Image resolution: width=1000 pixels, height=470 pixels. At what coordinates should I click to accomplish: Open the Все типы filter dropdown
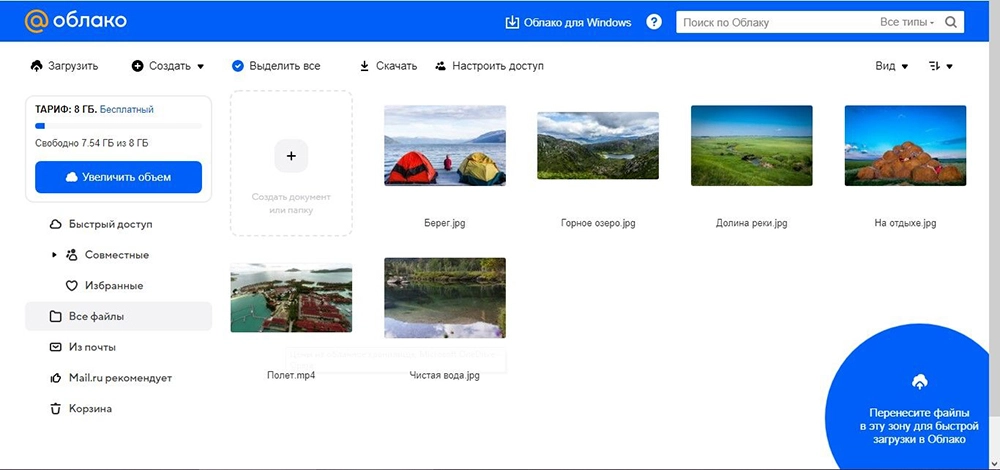(x=907, y=22)
